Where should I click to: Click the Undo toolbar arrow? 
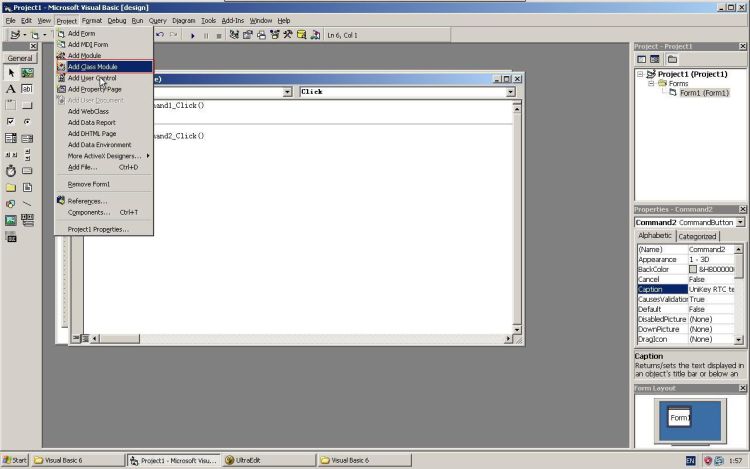(x=160, y=35)
